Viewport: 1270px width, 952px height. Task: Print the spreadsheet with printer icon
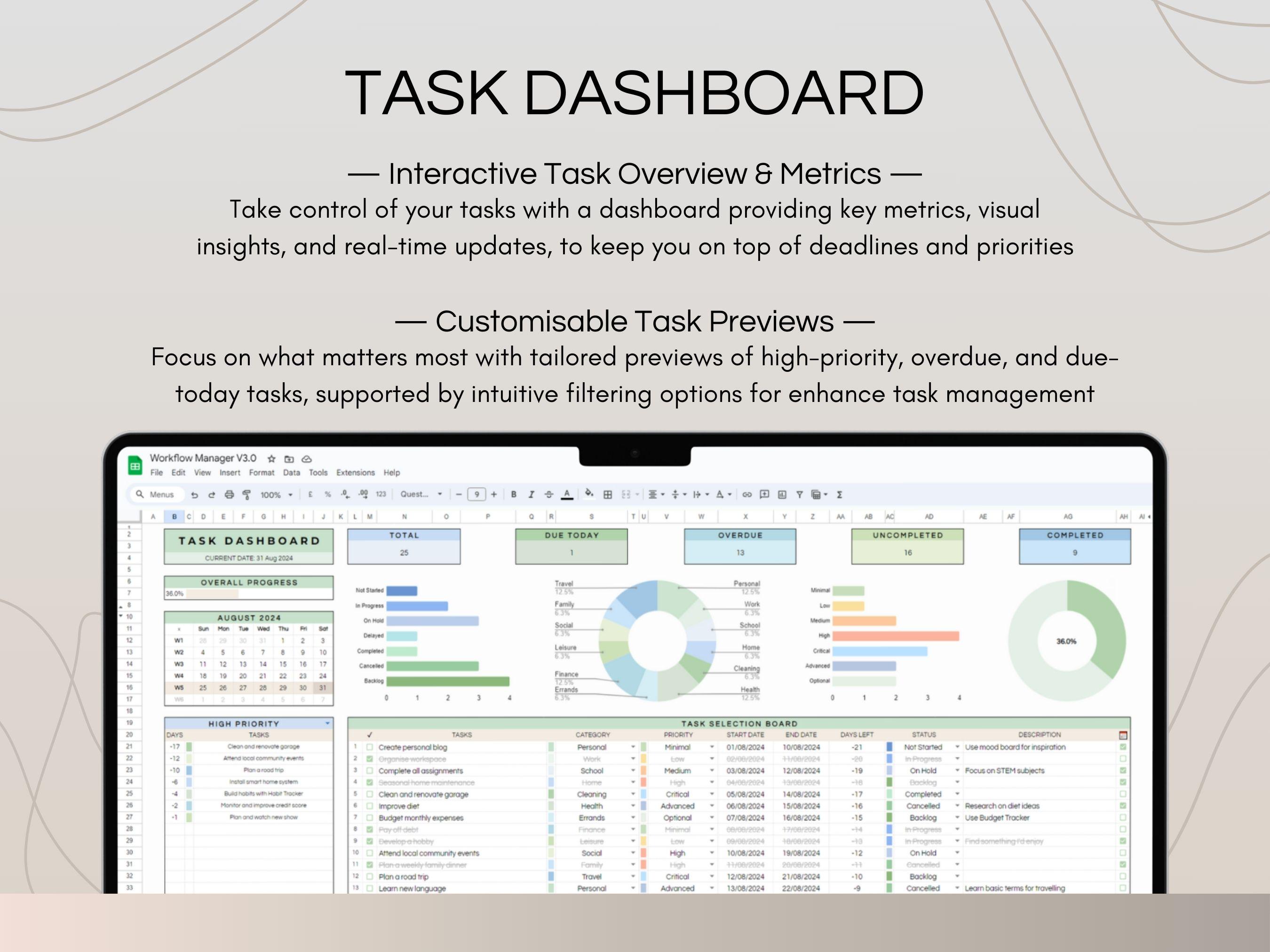229,495
